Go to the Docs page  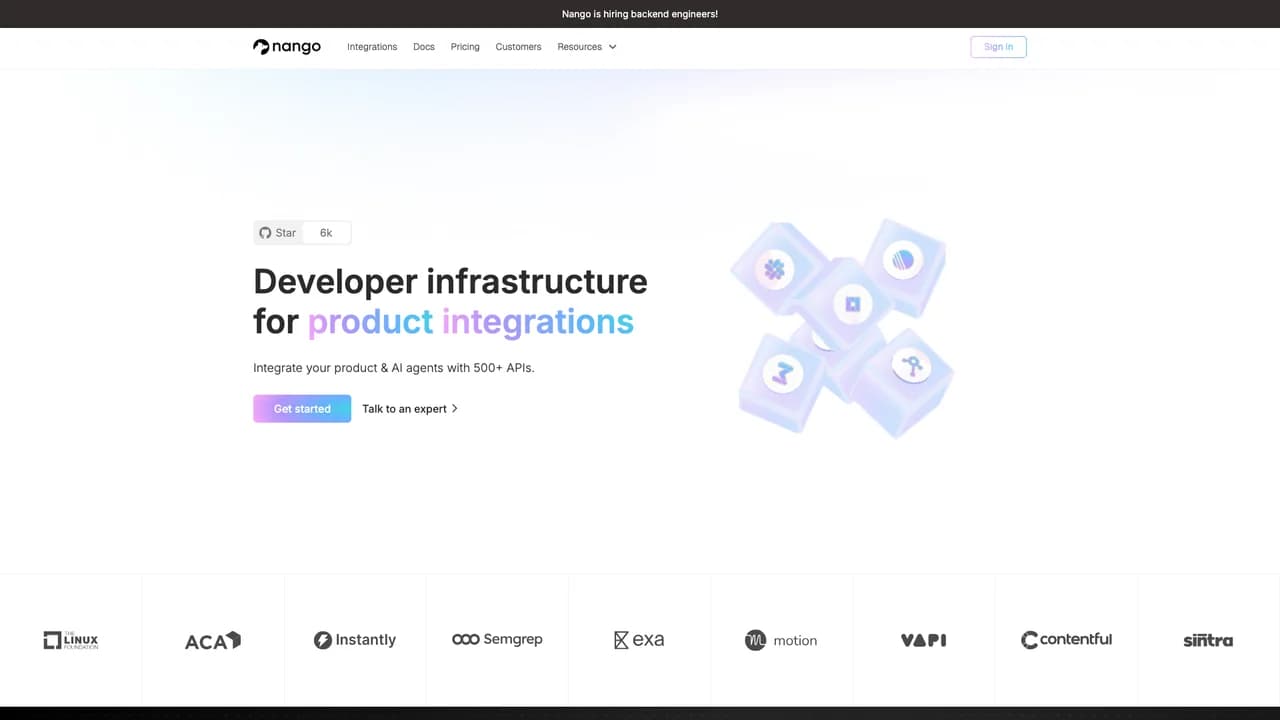pos(424,47)
